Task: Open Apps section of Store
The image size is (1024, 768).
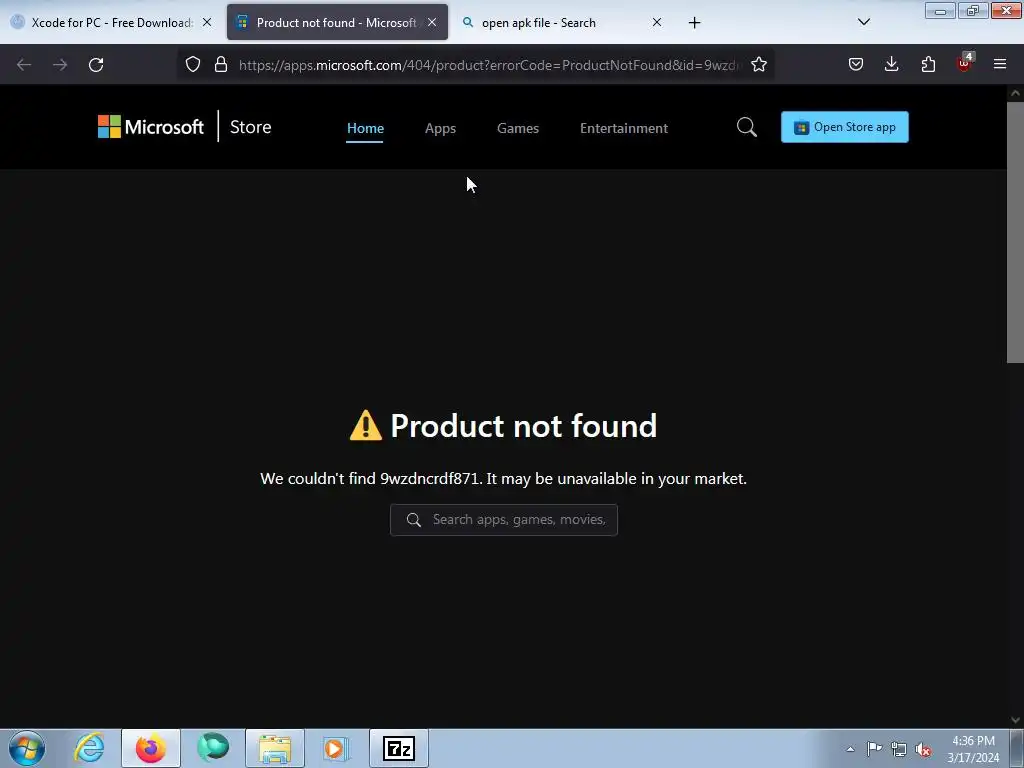Action: click(x=440, y=128)
